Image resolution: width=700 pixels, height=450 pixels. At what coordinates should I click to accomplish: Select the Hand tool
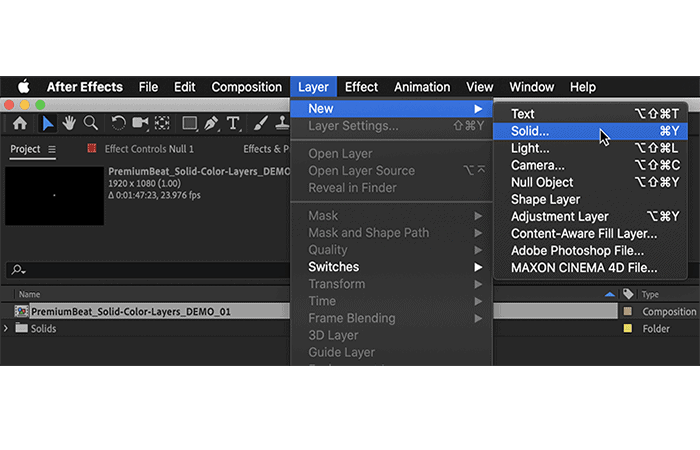point(69,123)
